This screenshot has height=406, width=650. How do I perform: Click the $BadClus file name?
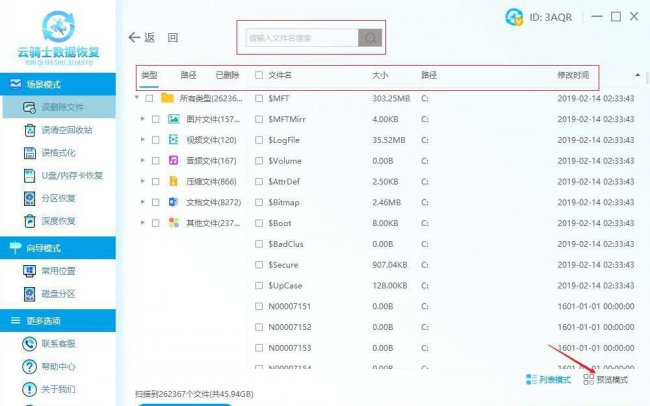(x=286, y=244)
